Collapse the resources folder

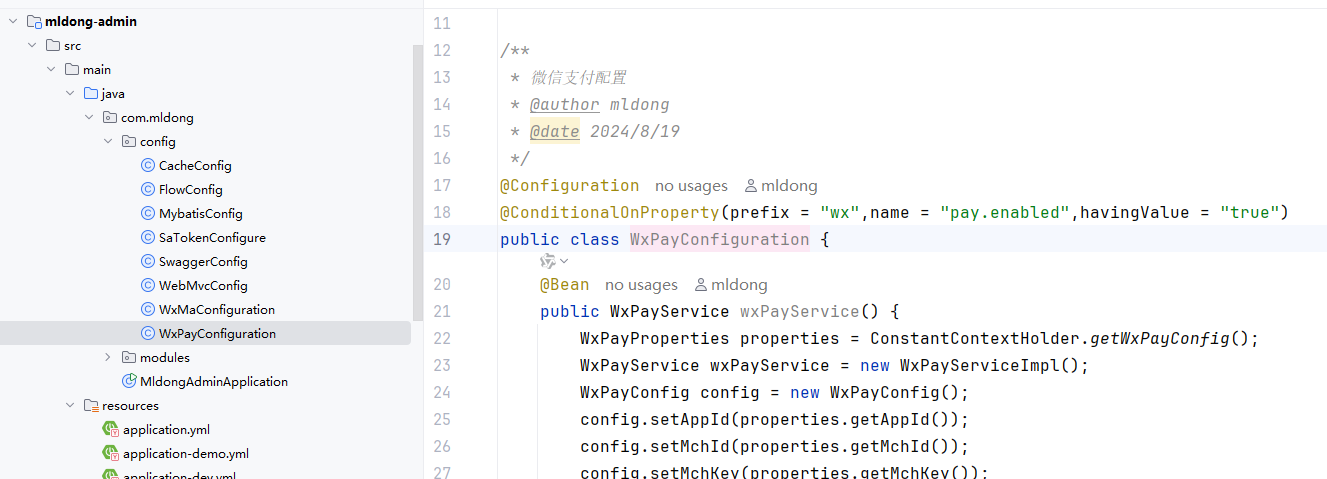[x=70, y=406]
